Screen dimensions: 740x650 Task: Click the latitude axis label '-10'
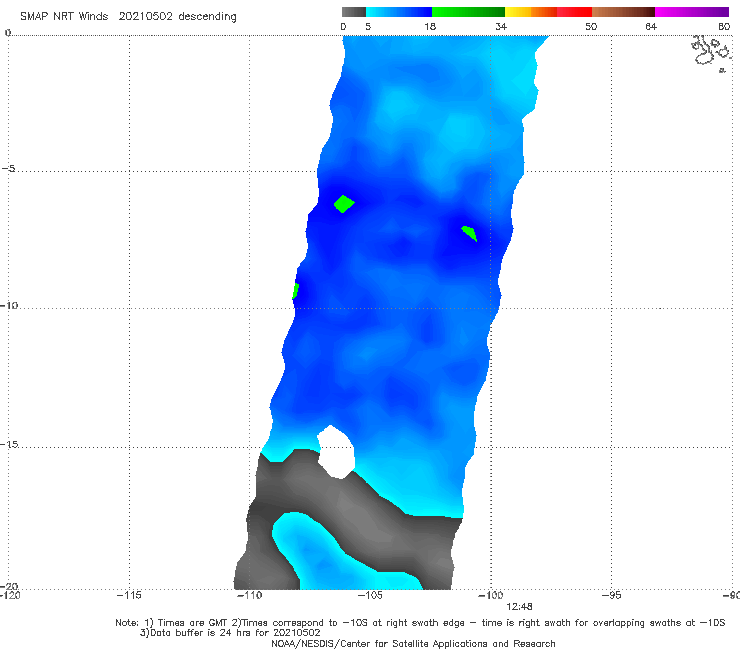coord(9,305)
